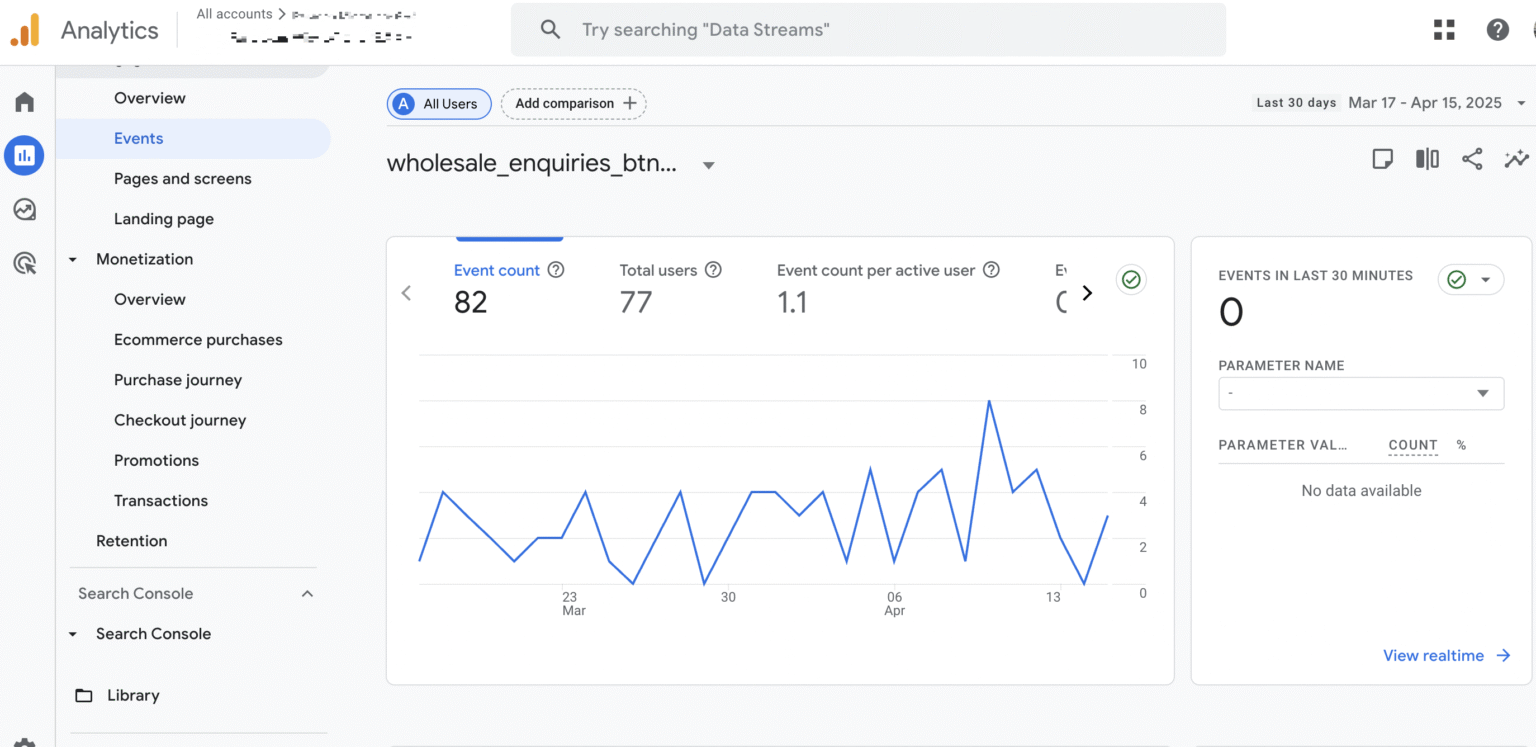Collapse the Search Console header chevron
The width and height of the screenshot is (1536, 747).
307,594
